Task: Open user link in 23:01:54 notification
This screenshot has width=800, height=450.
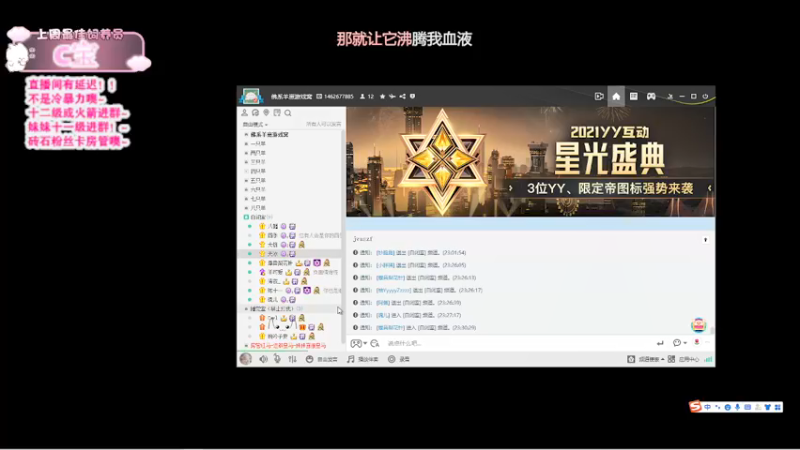Action: pos(385,253)
